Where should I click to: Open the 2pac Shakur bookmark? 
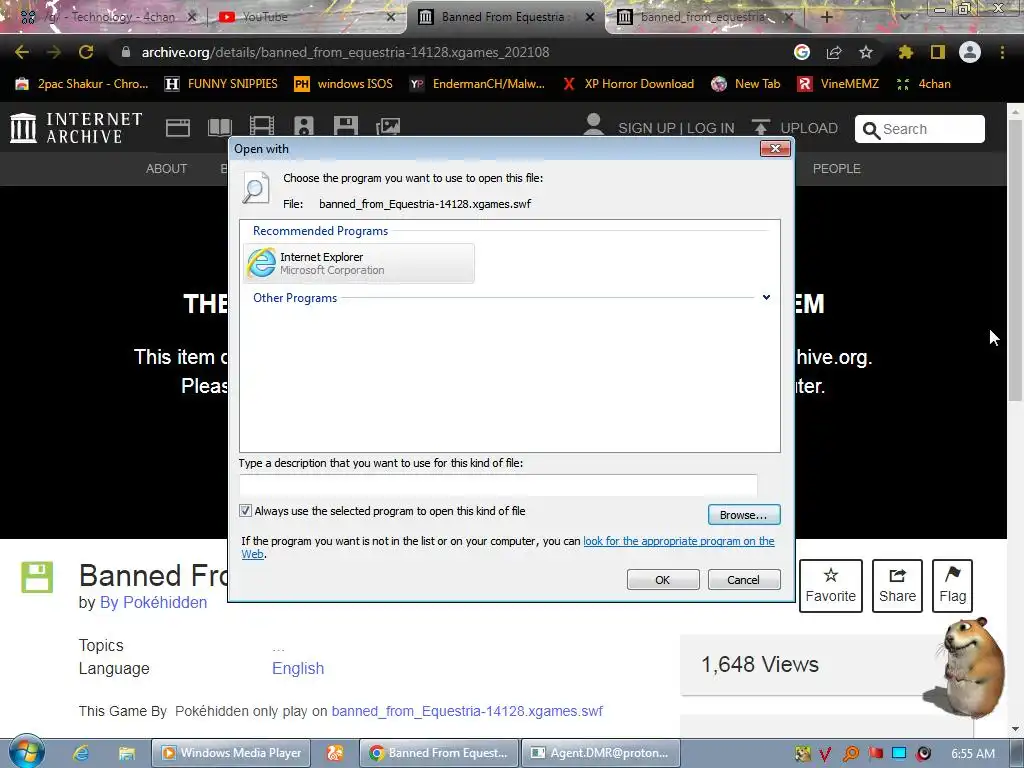coord(82,84)
